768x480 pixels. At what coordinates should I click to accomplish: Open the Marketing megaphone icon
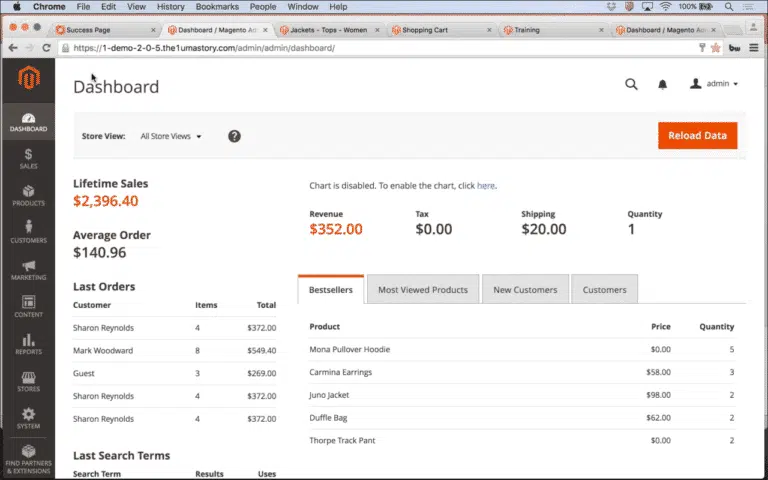point(28,270)
